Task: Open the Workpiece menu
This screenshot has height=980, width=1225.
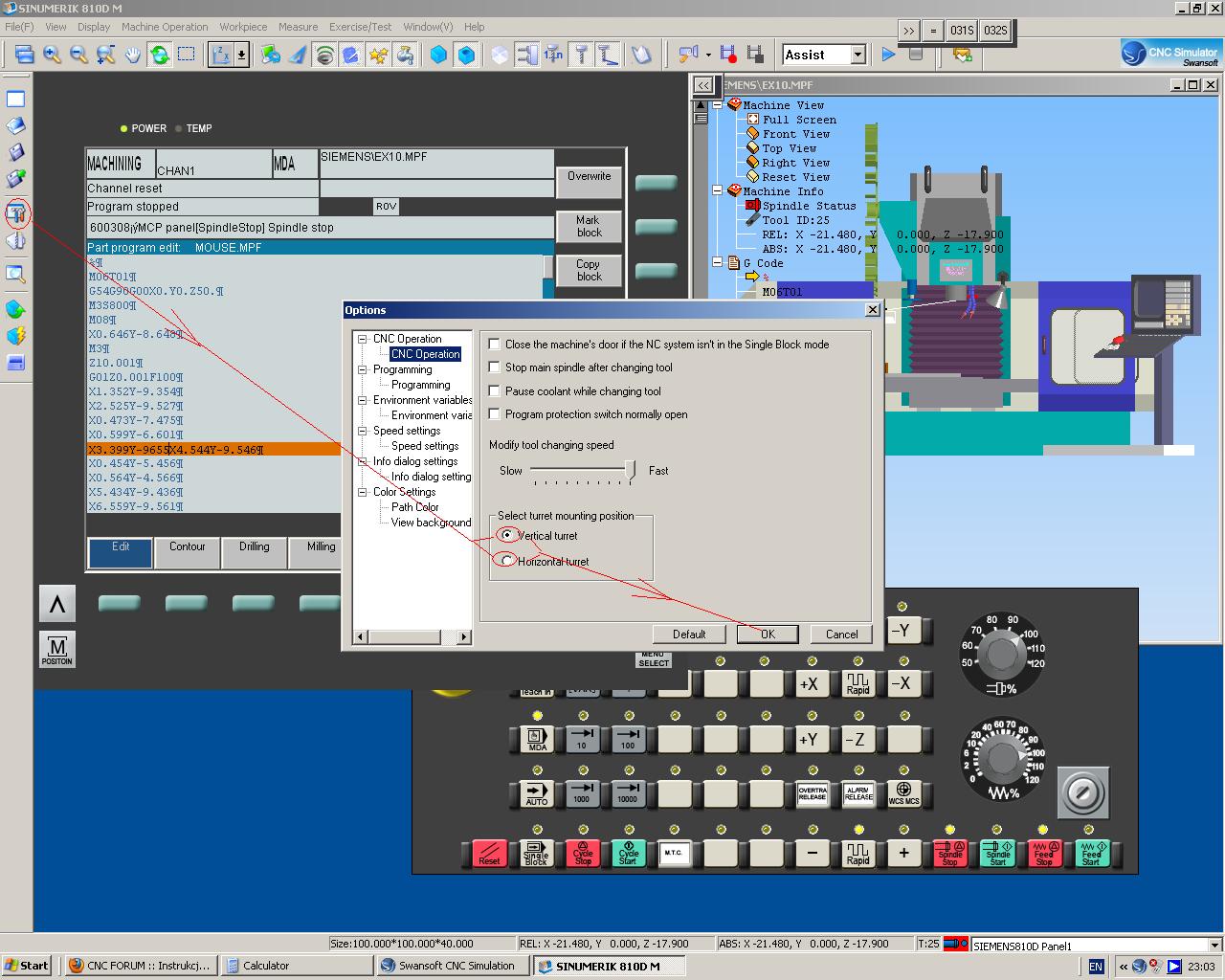Action: 244,27
